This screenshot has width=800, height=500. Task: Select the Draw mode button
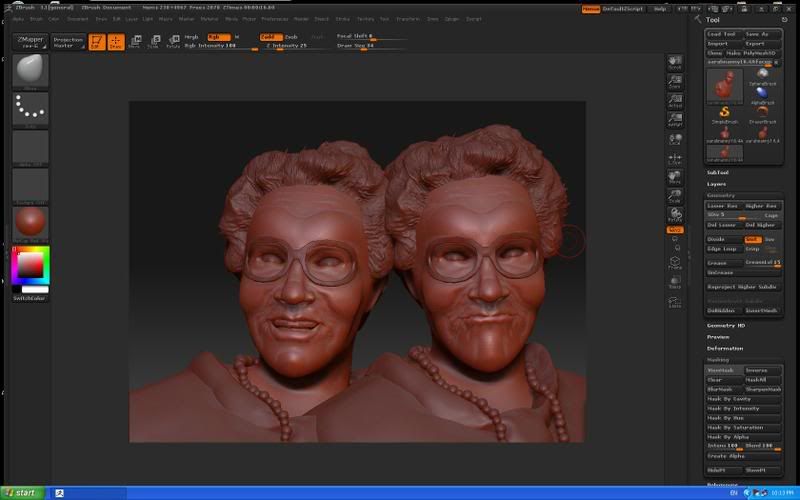click(x=114, y=41)
